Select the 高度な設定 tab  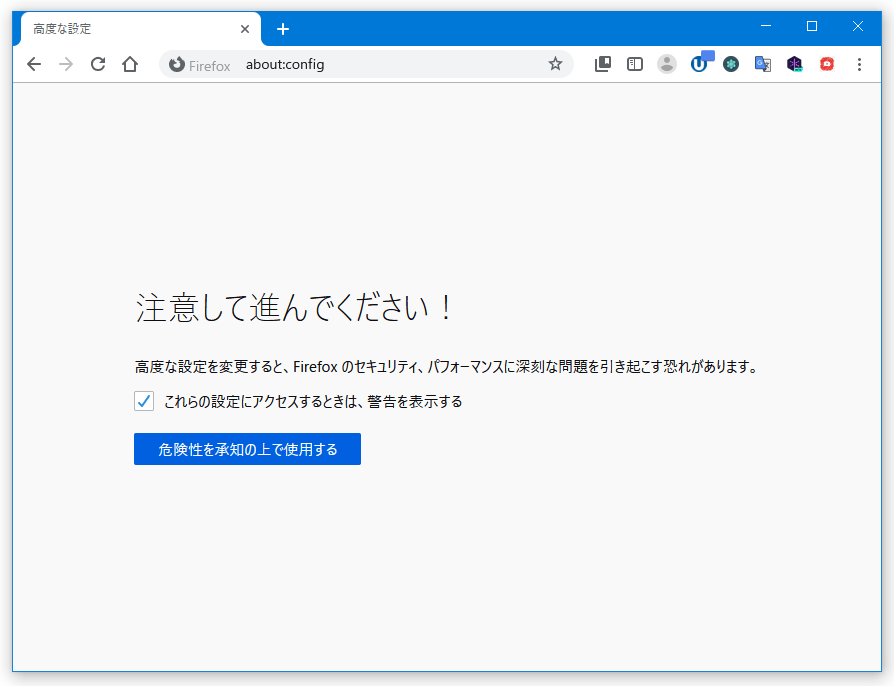pos(141,29)
